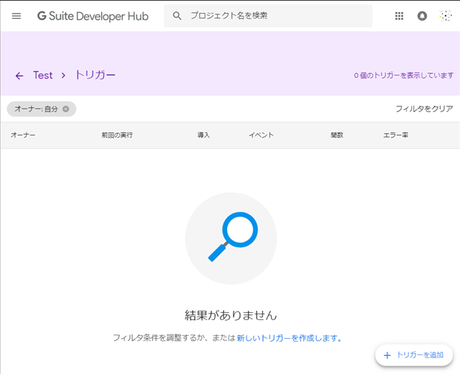Click the イベント column header

[261, 135]
